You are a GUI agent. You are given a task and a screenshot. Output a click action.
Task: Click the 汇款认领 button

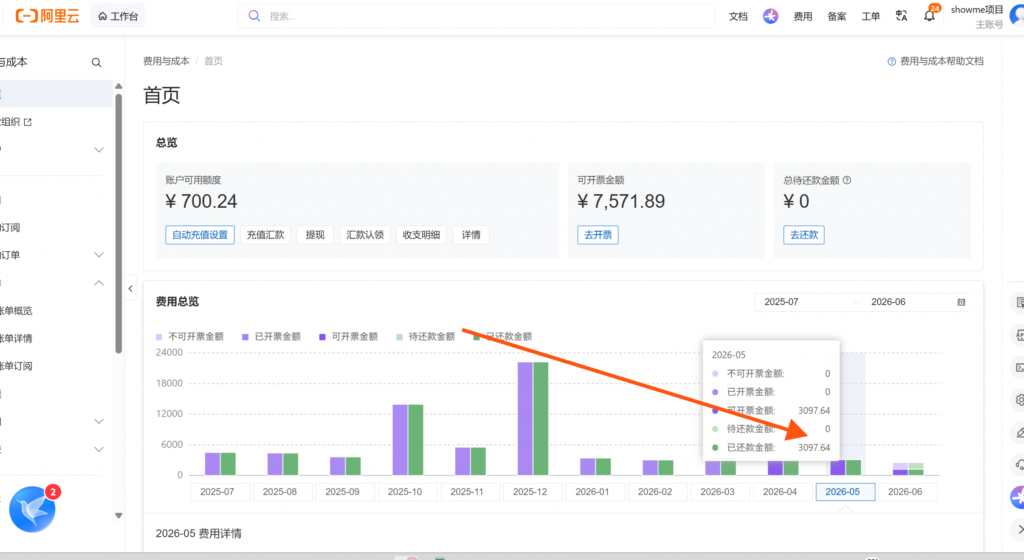point(365,235)
